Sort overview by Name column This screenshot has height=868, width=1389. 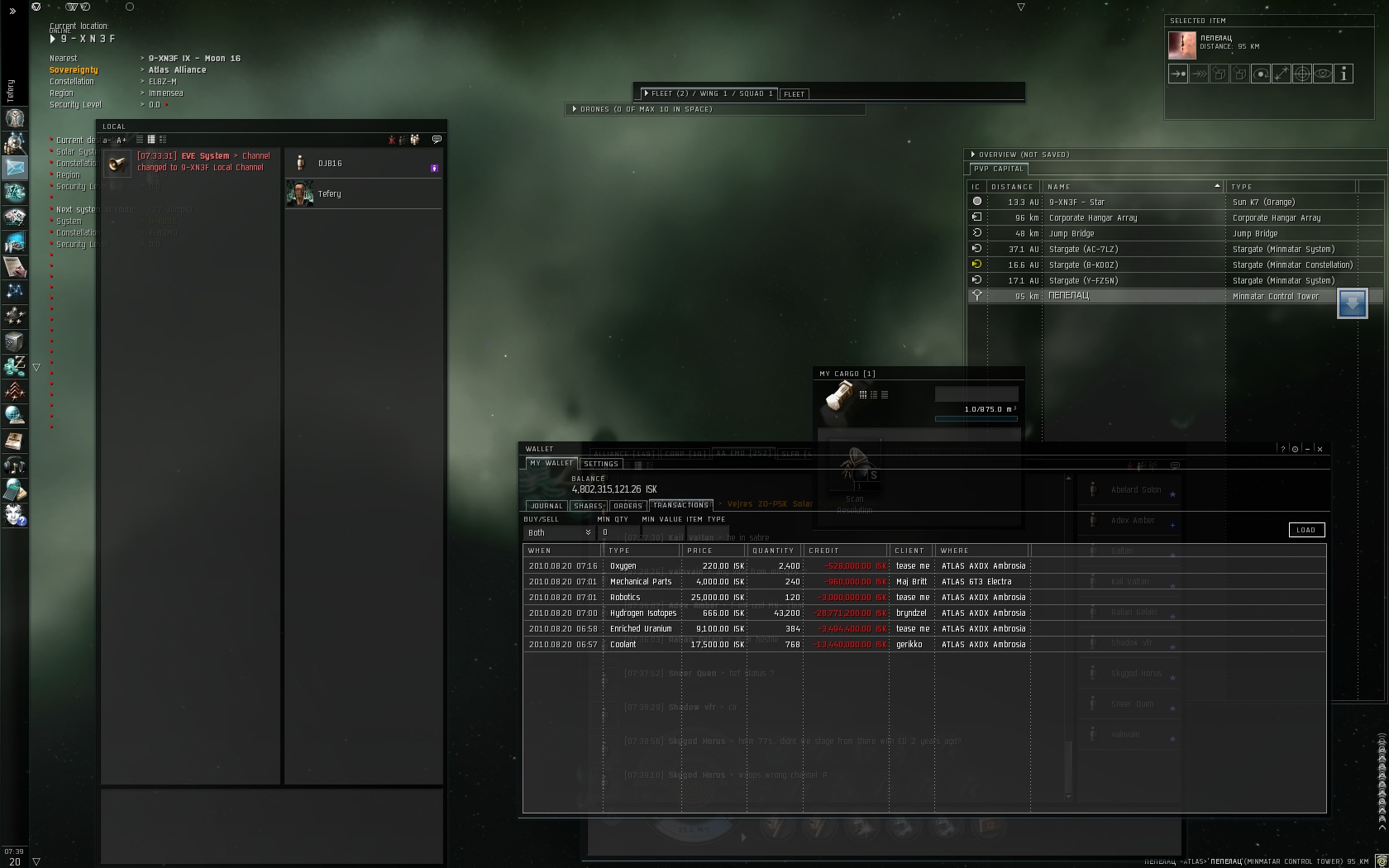(x=1133, y=187)
